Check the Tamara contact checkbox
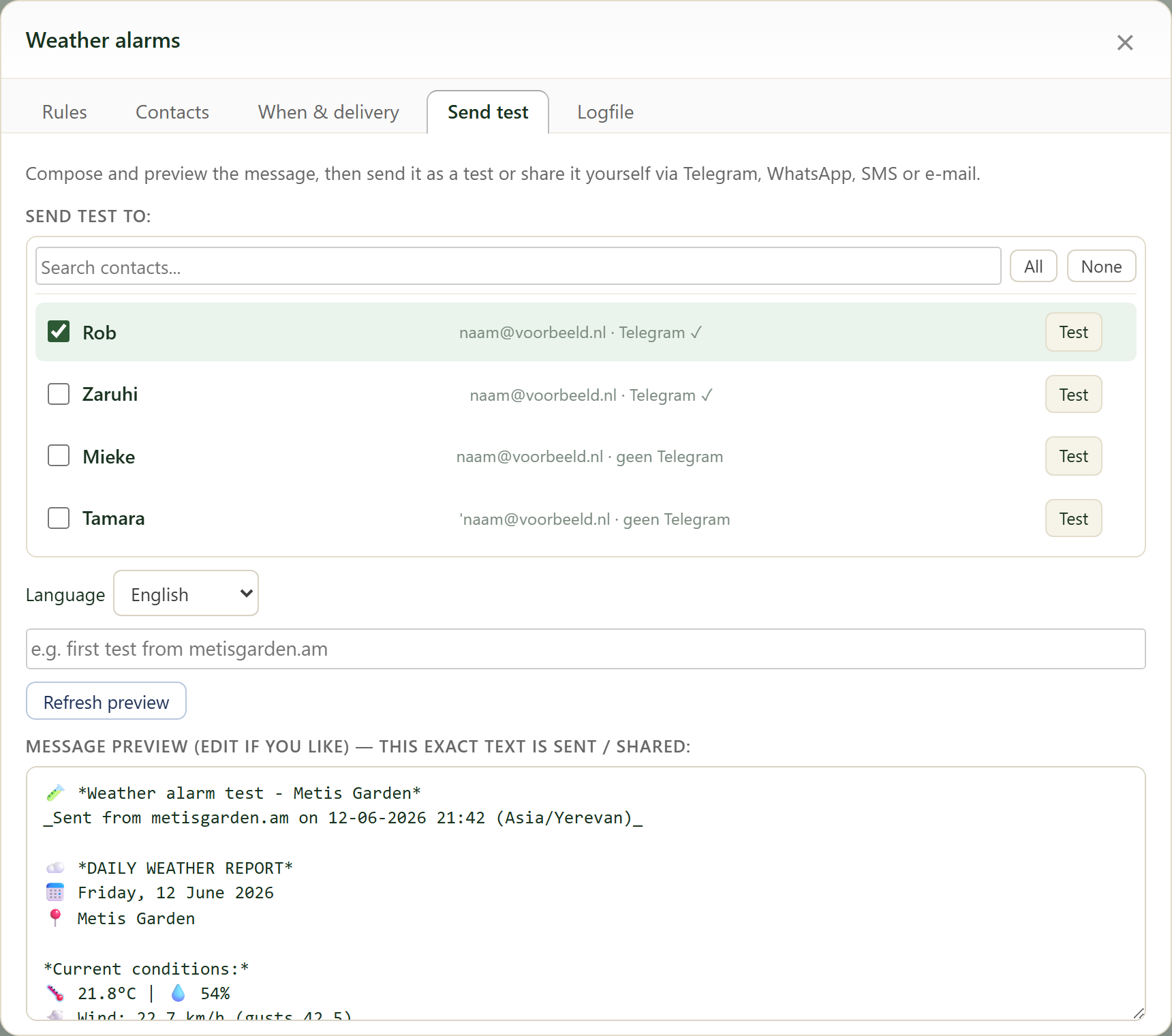Viewport: 1172px width, 1036px height. tap(59, 518)
